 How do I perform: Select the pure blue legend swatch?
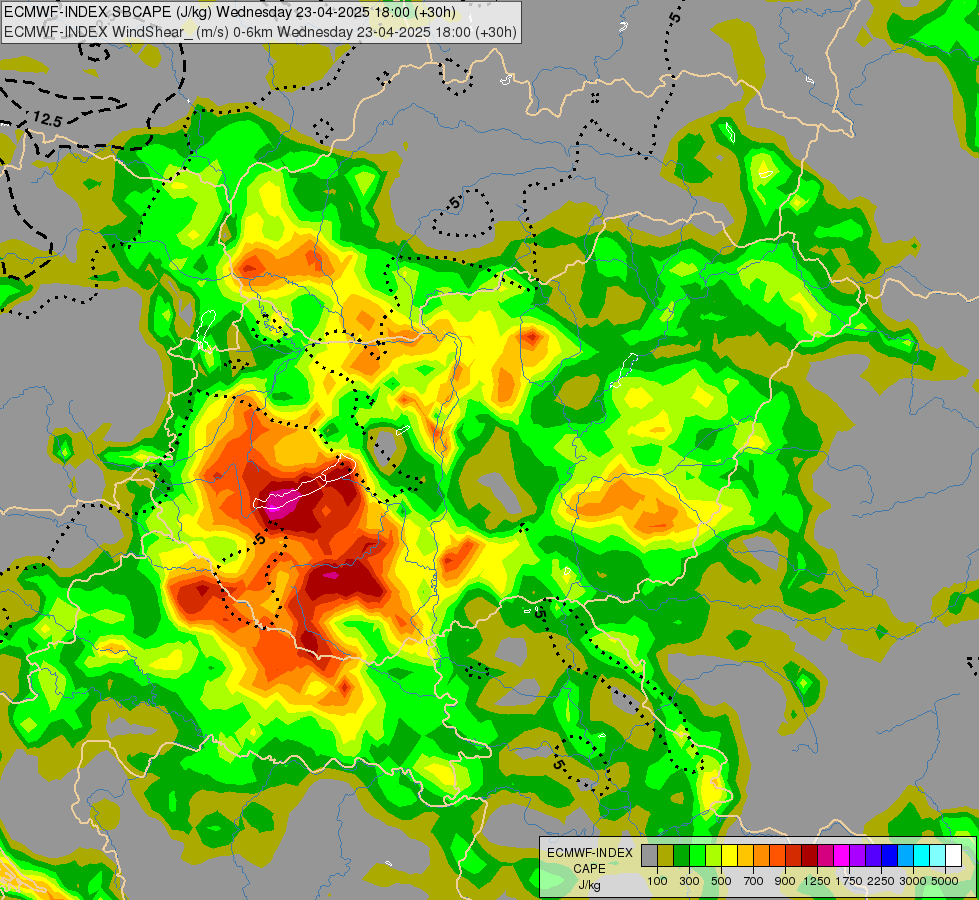[x=890, y=855]
